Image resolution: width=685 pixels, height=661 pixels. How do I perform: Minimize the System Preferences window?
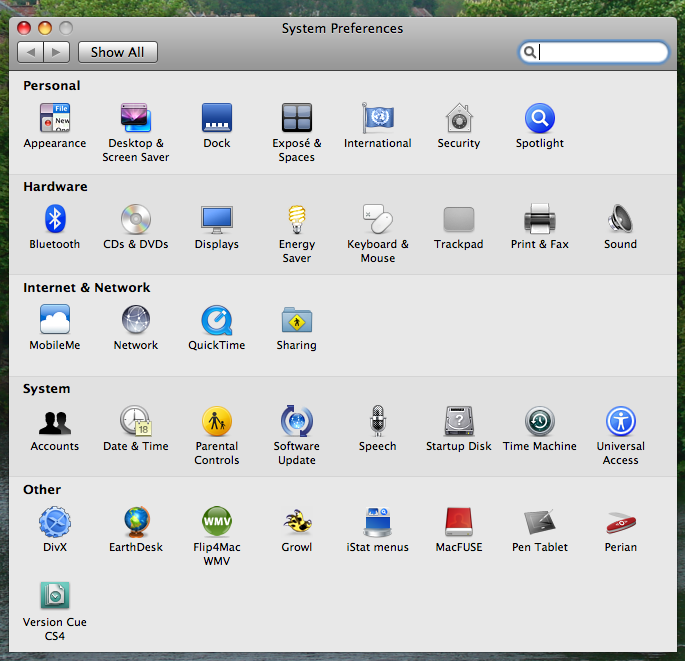(x=45, y=28)
